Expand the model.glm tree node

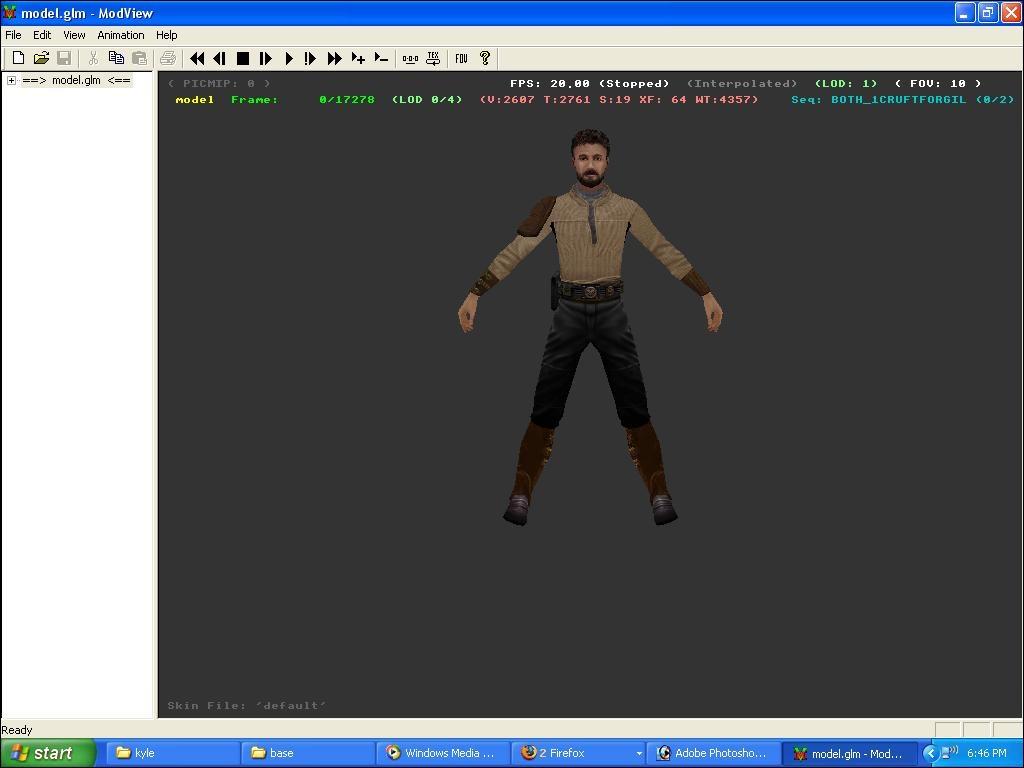pos(11,81)
